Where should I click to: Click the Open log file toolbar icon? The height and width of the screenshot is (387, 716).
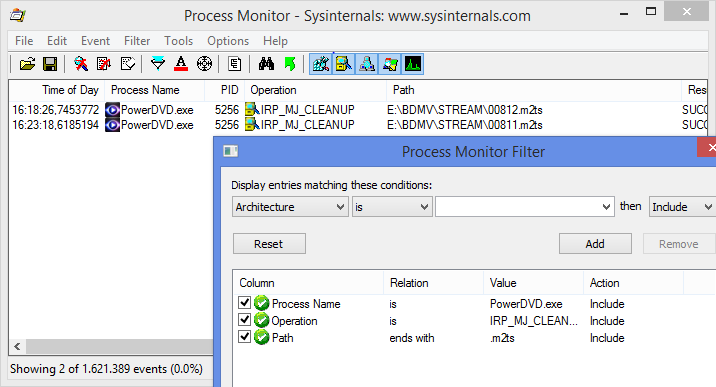(27, 64)
